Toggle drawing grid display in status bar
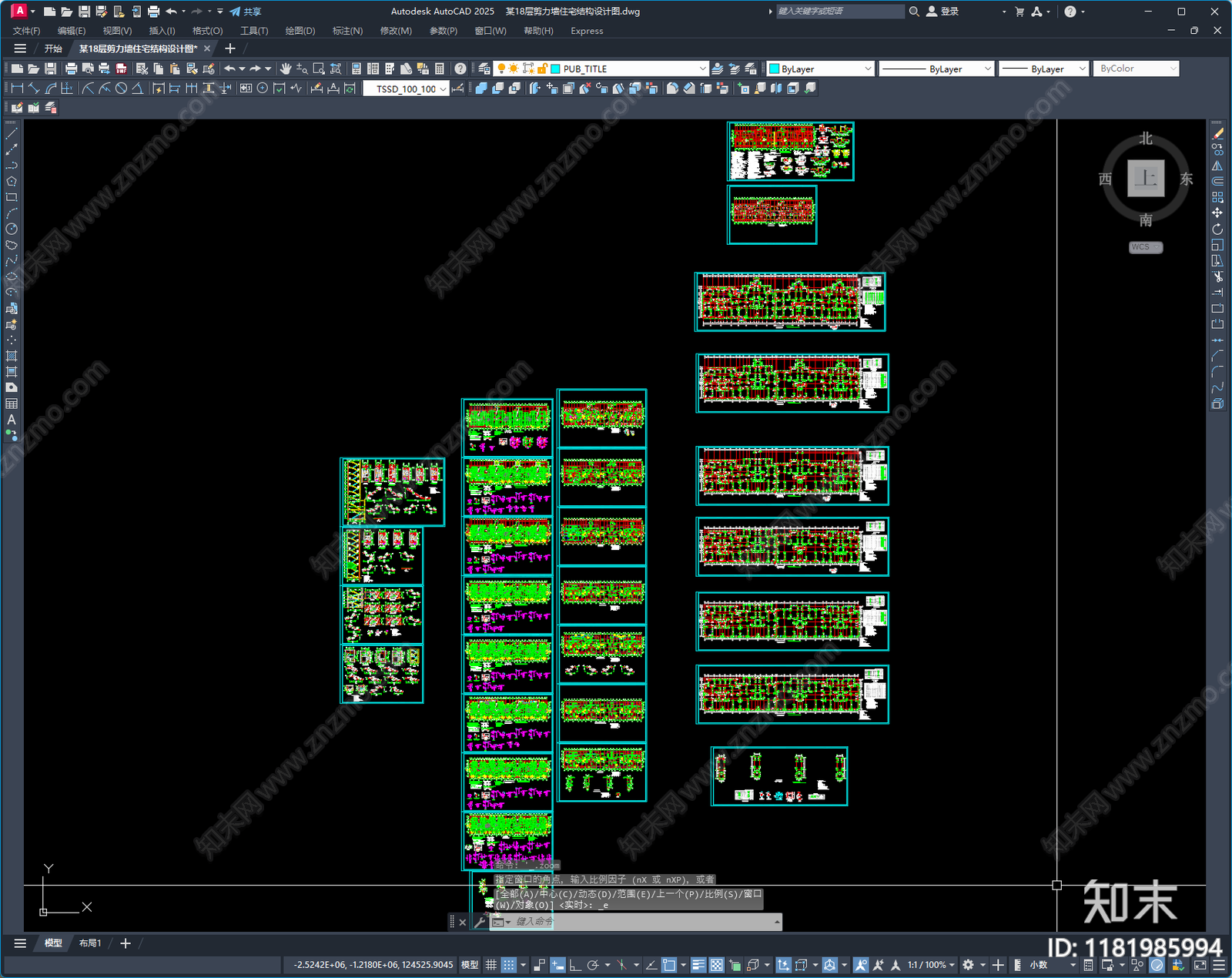The width and height of the screenshot is (1232, 978). pos(490,965)
